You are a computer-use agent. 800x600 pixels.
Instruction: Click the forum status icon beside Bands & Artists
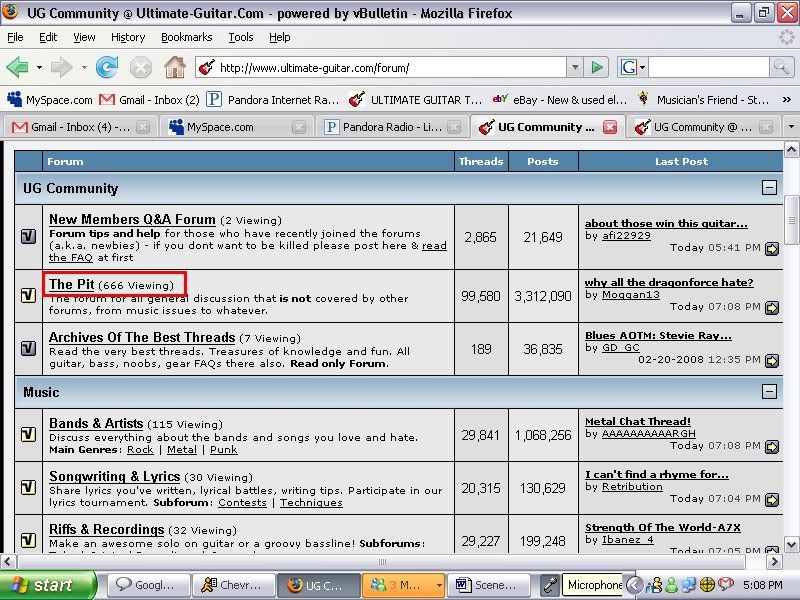29,434
